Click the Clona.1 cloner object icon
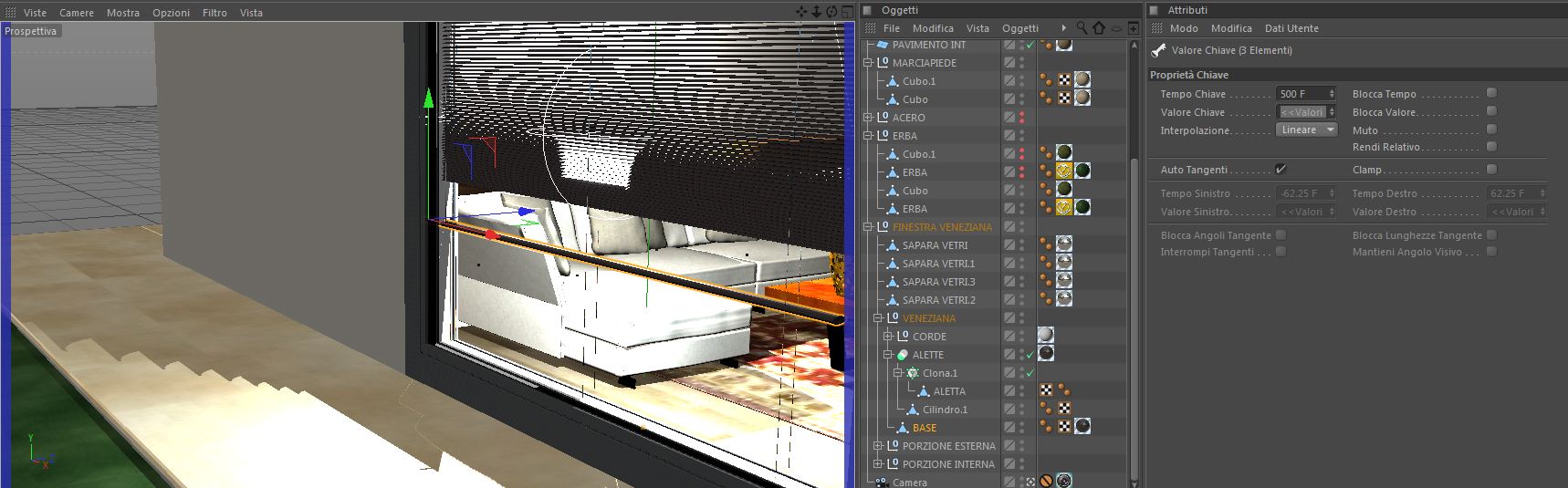Image resolution: width=1568 pixels, height=488 pixels. point(913,373)
